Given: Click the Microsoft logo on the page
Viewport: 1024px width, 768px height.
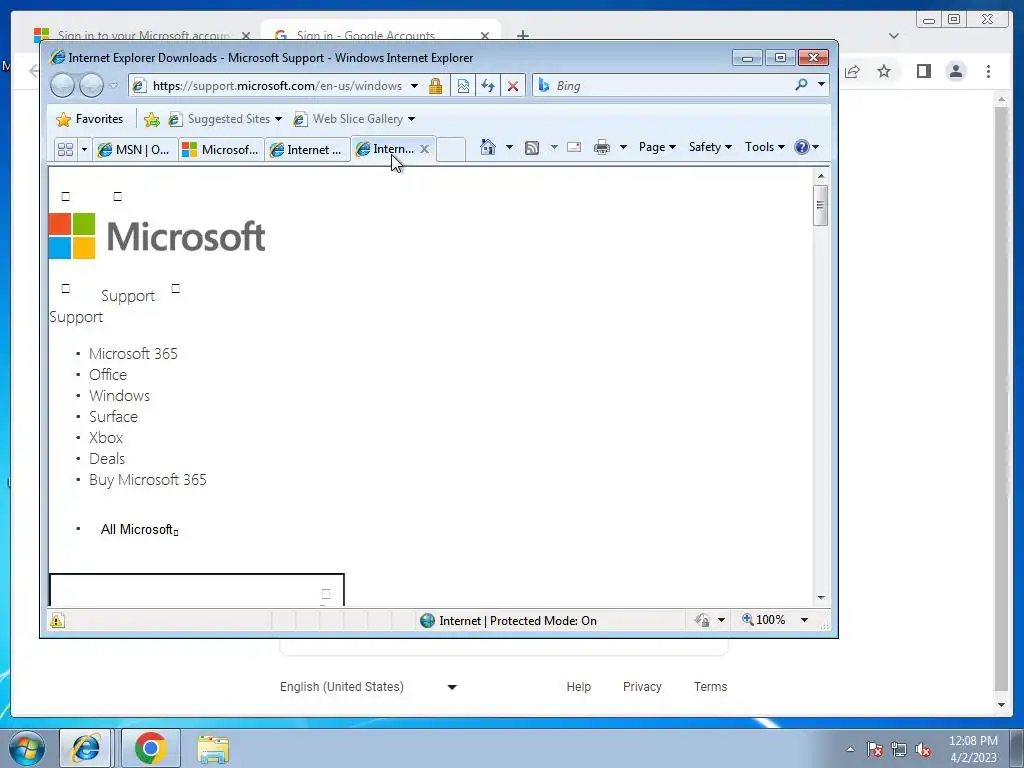Looking at the screenshot, I should click(x=157, y=236).
